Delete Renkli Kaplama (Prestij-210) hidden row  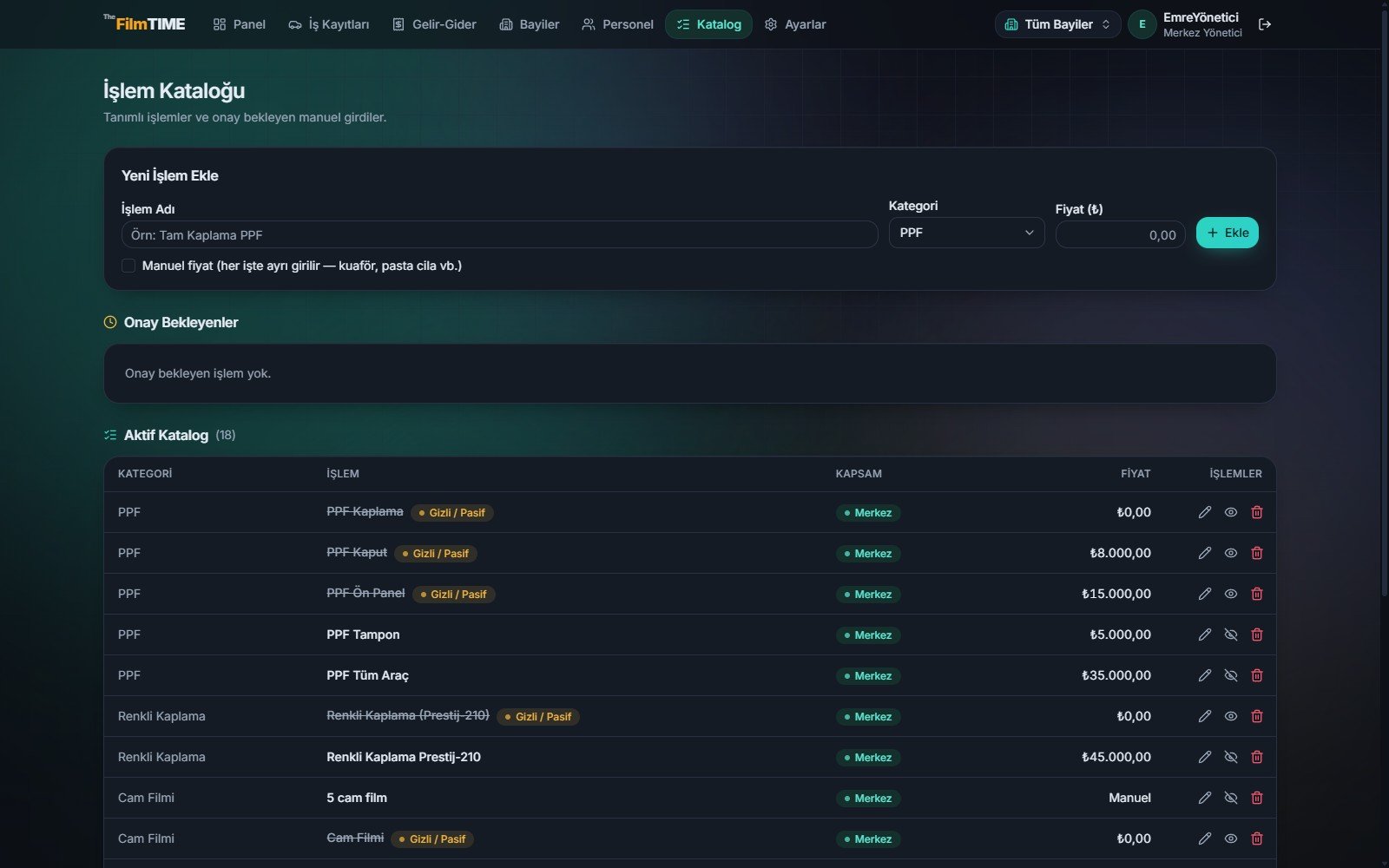pos(1256,716)
